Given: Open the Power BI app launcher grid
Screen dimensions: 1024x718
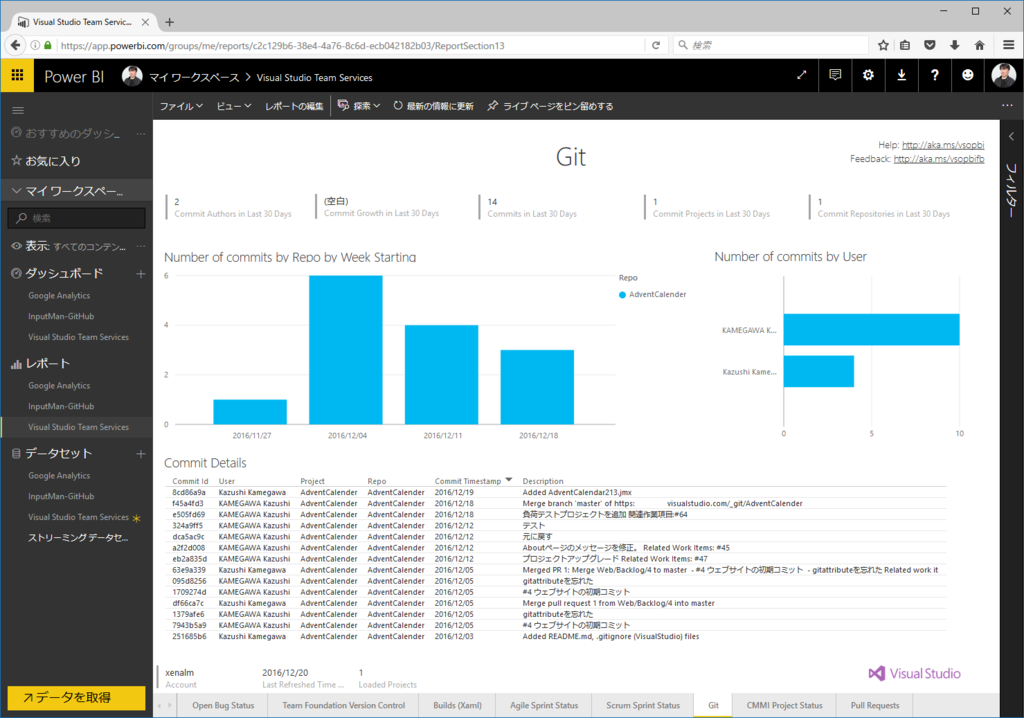Looking at the screenshot, I should 18,76.
